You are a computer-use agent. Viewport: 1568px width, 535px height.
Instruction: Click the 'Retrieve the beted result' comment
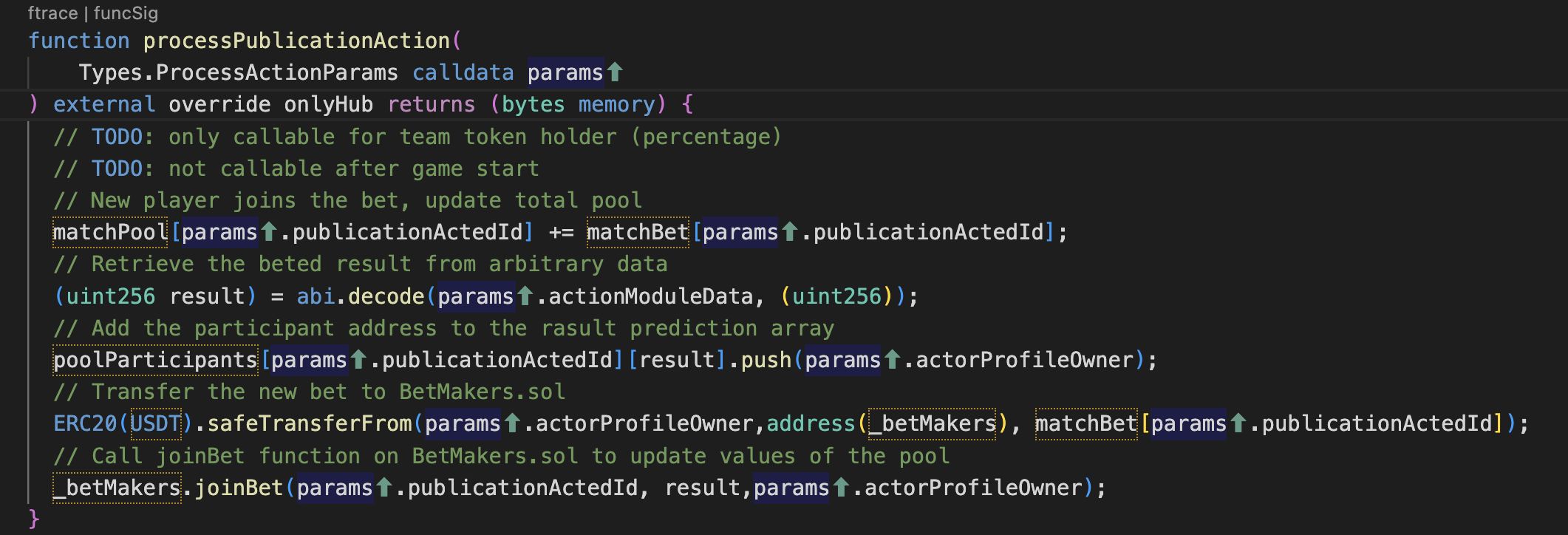360,264
